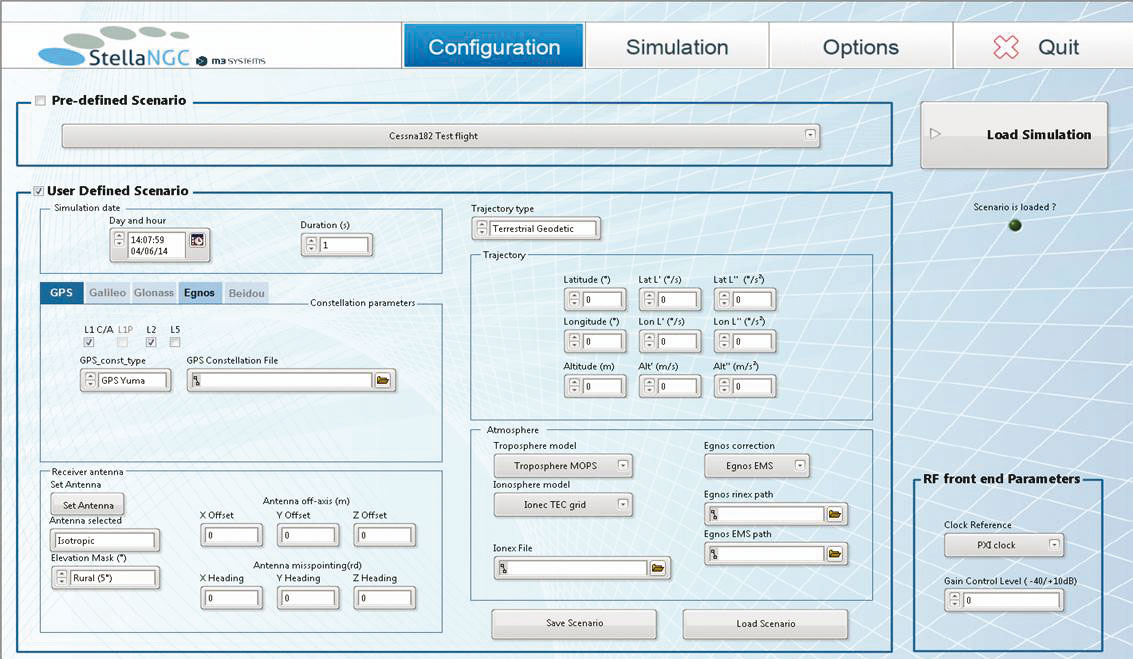Adjust the Gain Control Level stepper arrows
This screenshot has width=1133, height=659.
click(955, 600)
